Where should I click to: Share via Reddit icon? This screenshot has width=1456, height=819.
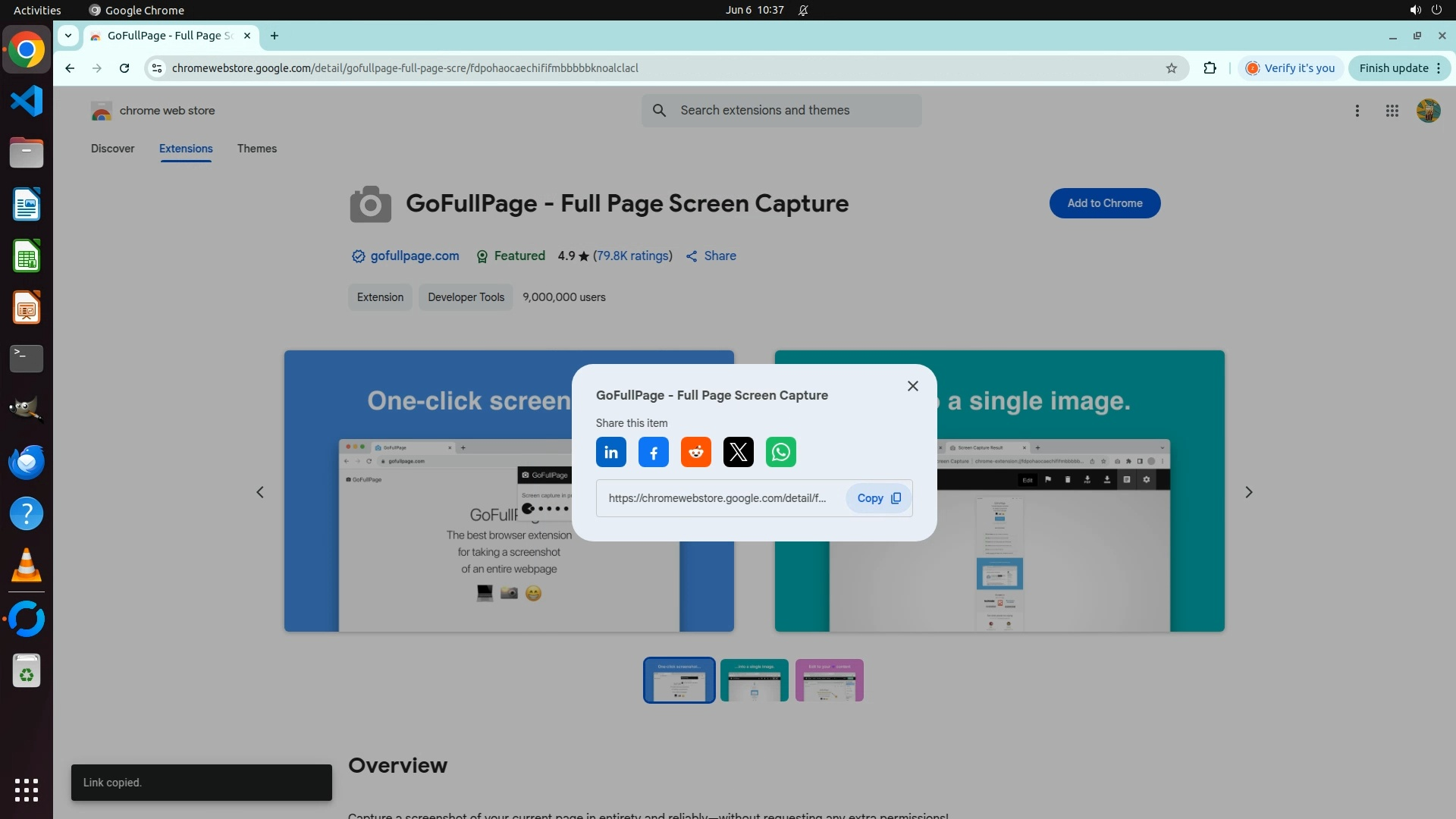[x=695, y=453]
